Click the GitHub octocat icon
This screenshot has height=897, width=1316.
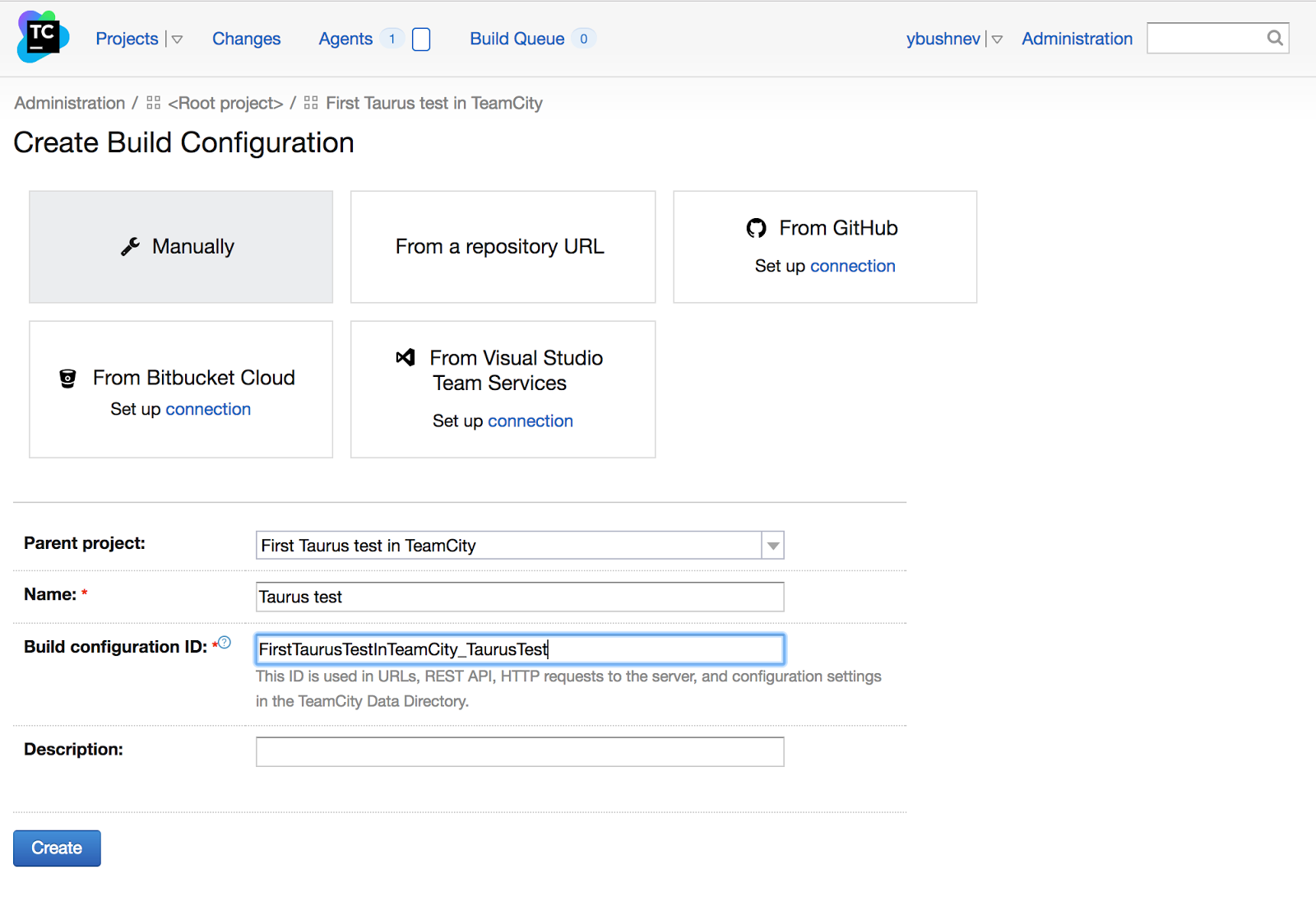tap(756, 228)
